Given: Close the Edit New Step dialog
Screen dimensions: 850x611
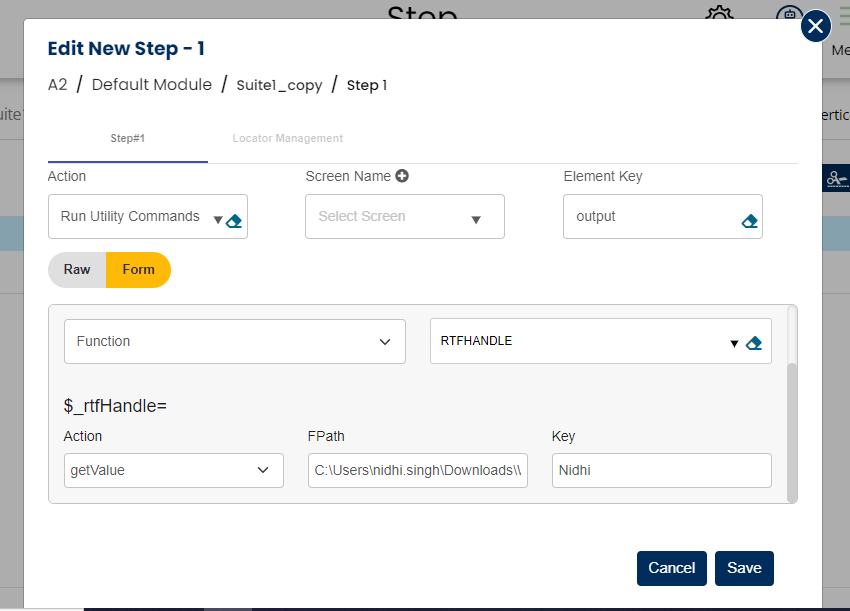Looking at the screenshot, I should coord(816,26).
